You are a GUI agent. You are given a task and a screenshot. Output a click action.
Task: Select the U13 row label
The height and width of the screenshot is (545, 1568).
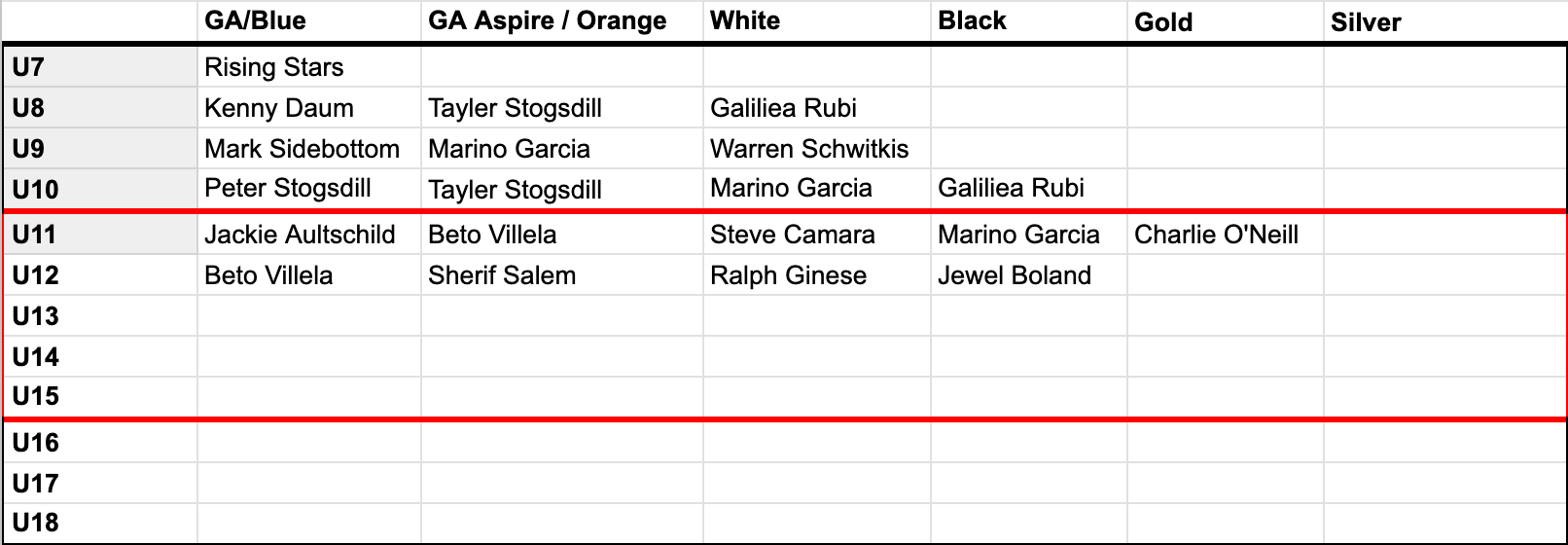pyautogui.click(x=35, y=316)
